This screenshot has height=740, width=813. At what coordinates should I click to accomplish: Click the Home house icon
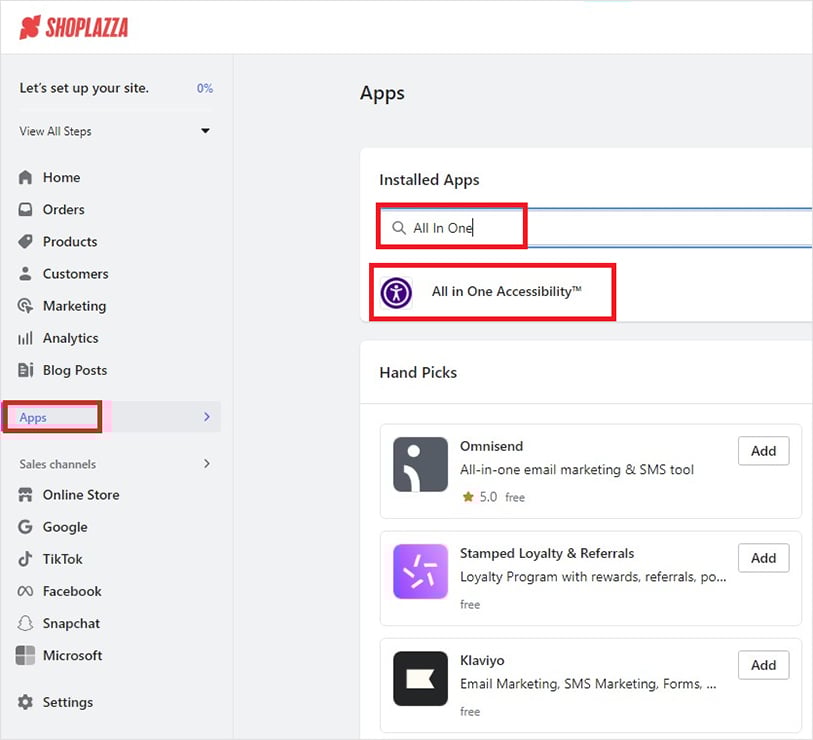click(25, 177)
